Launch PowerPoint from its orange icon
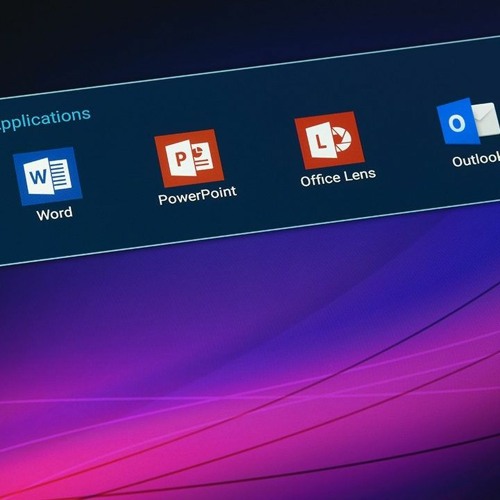500x500 pixels. [x=189, y=158]
